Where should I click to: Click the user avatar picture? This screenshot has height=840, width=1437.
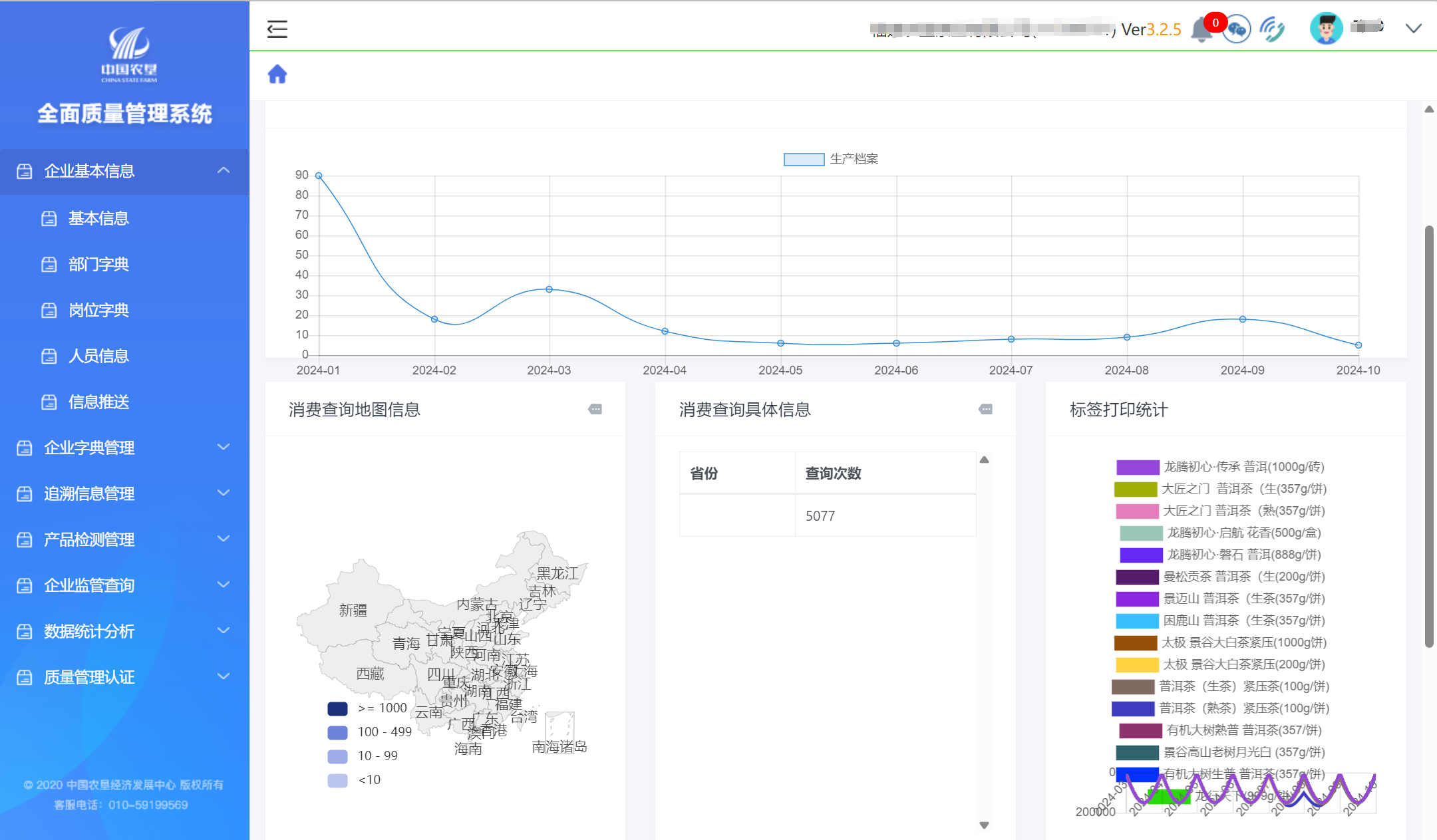pyautogui.click(x=1326, y=29)
